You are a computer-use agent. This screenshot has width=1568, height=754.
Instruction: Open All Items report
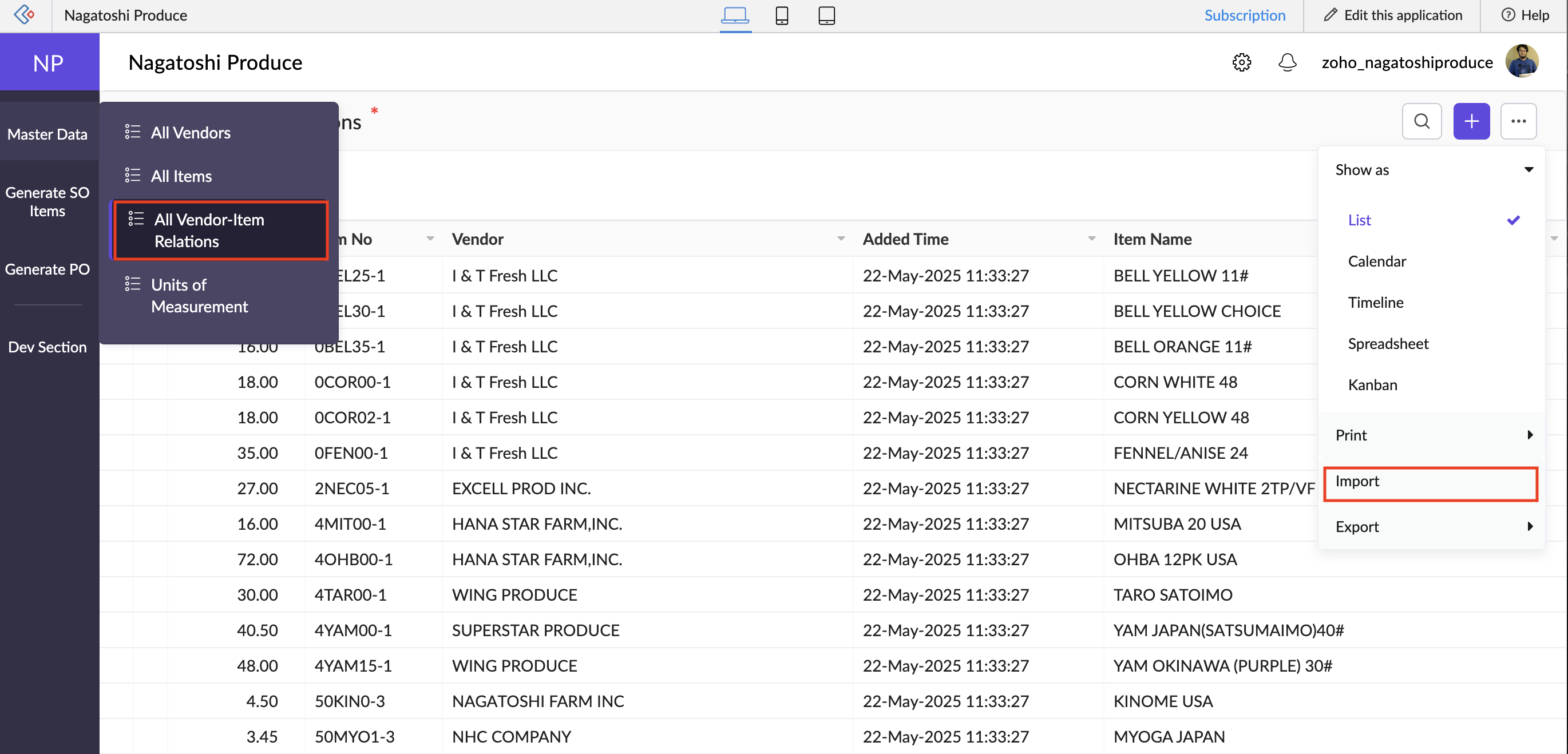(x=181, y=176)
